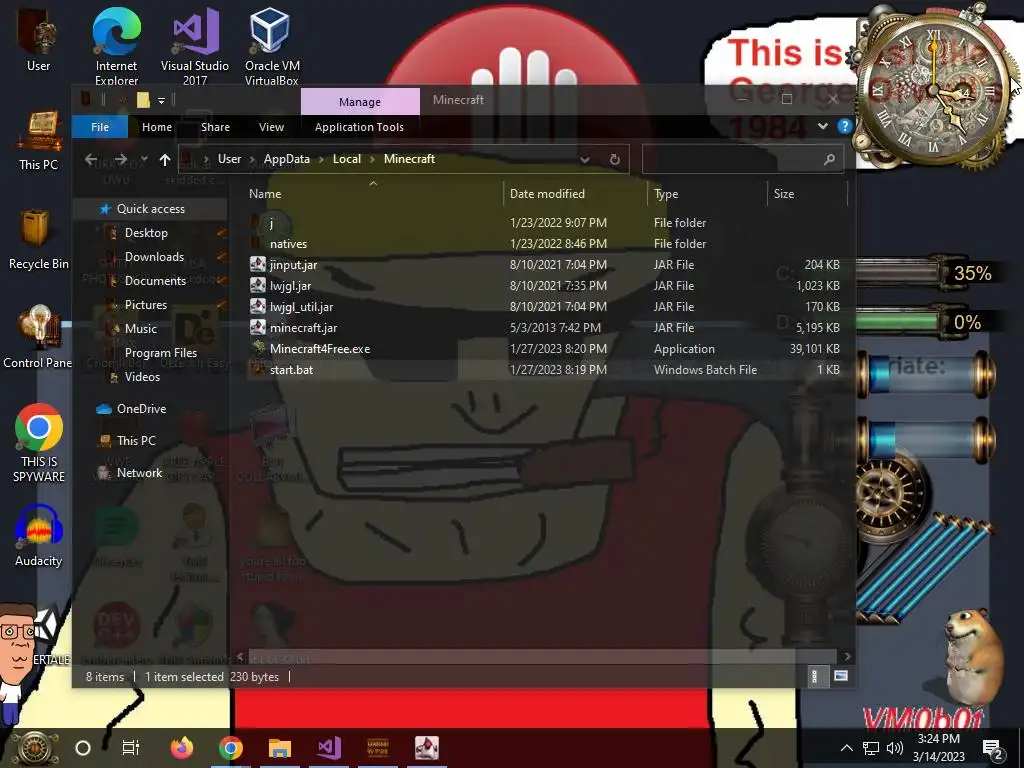The image size is (1024, 768).
Task: Select the natives folder row
Action: [545, 244]
